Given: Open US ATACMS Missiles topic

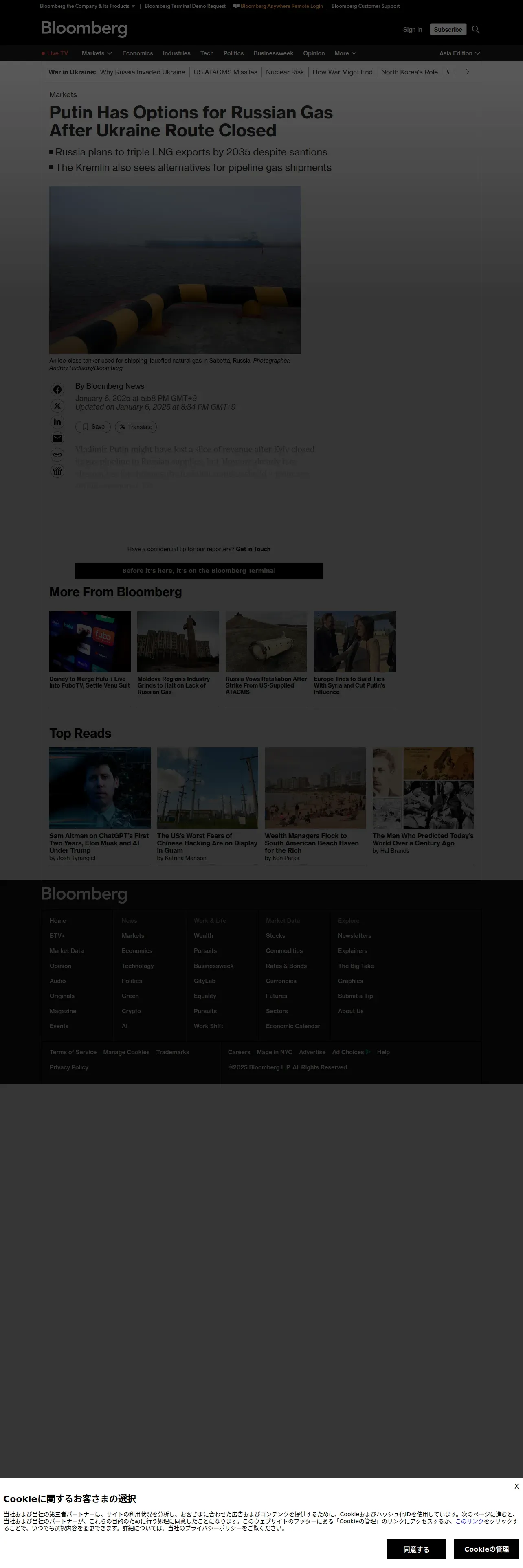Looking at the screenshot, I should (225, 72).
